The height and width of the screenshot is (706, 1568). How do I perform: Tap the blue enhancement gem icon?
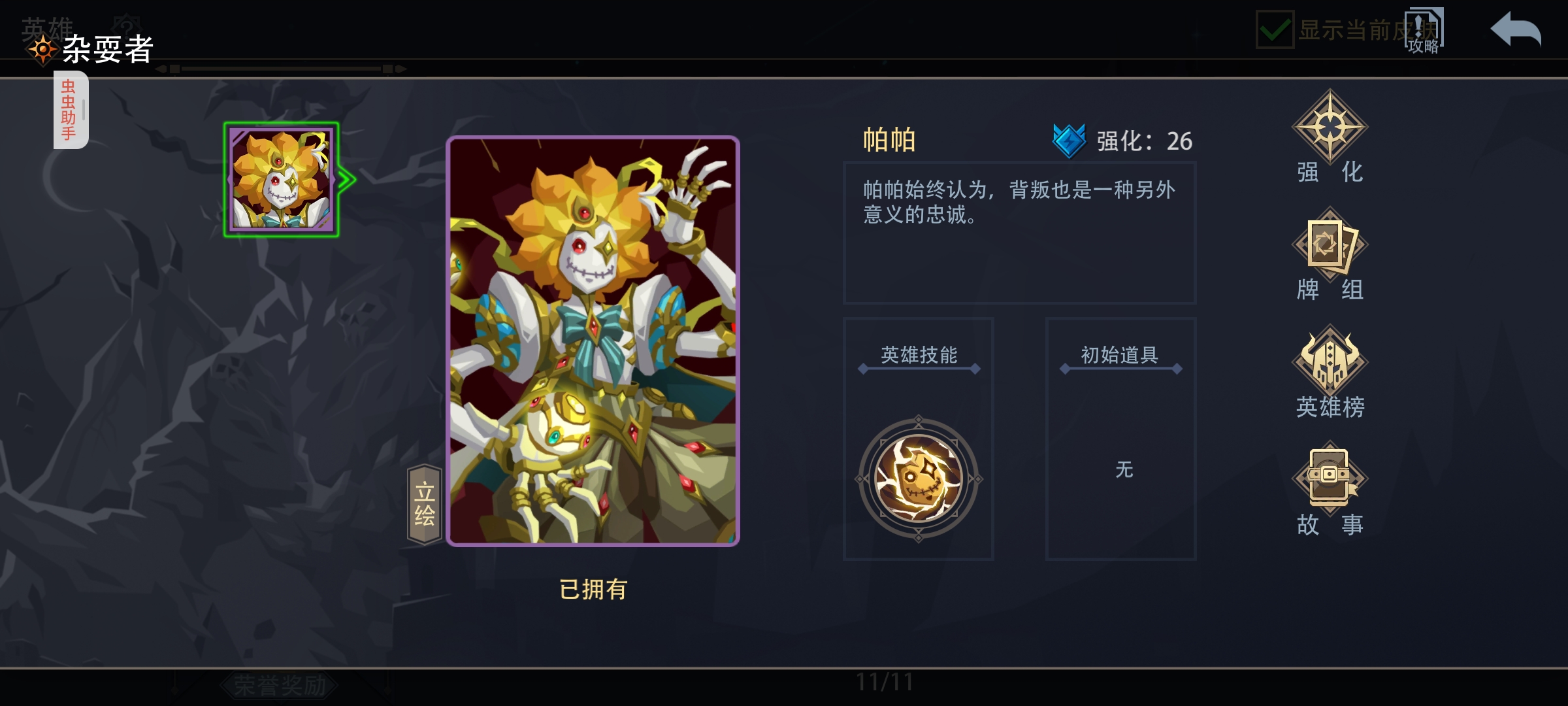coord(1070,141)
